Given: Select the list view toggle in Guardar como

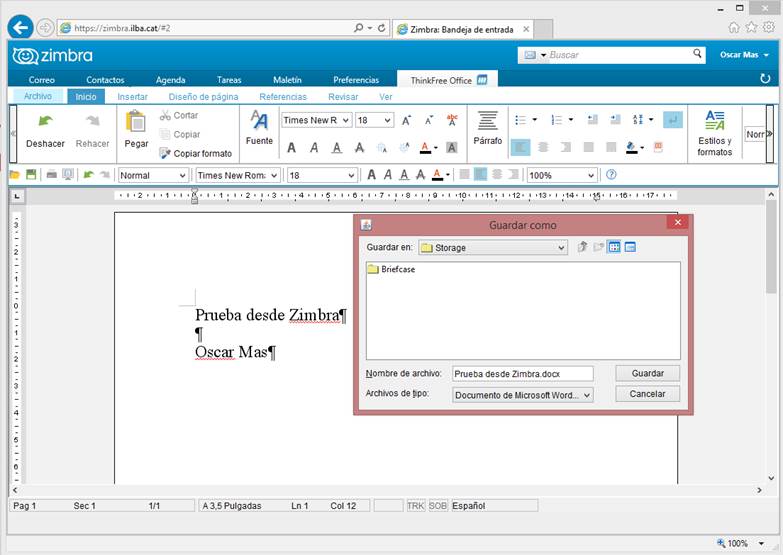Looking at the screenshot, I should [x=614, y=247].
